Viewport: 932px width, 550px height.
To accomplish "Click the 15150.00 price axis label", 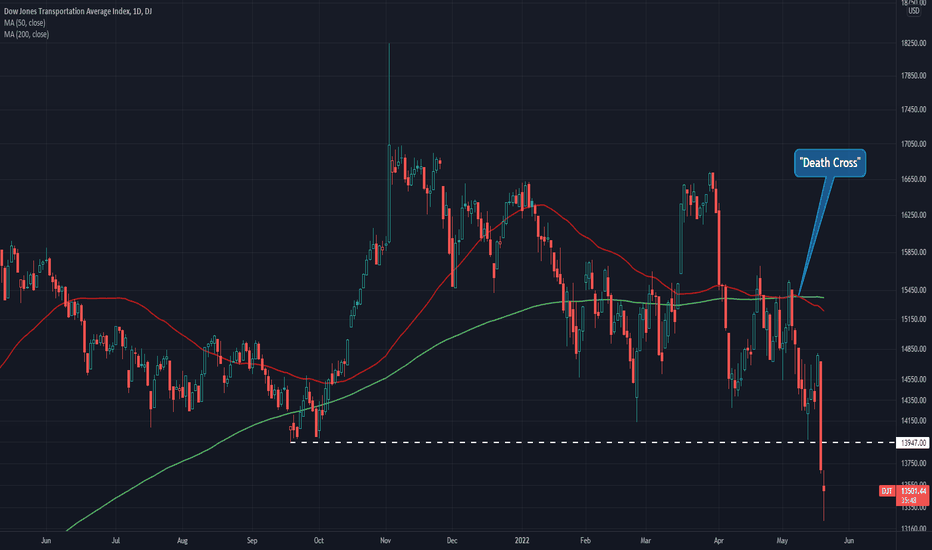I will 914,319.
